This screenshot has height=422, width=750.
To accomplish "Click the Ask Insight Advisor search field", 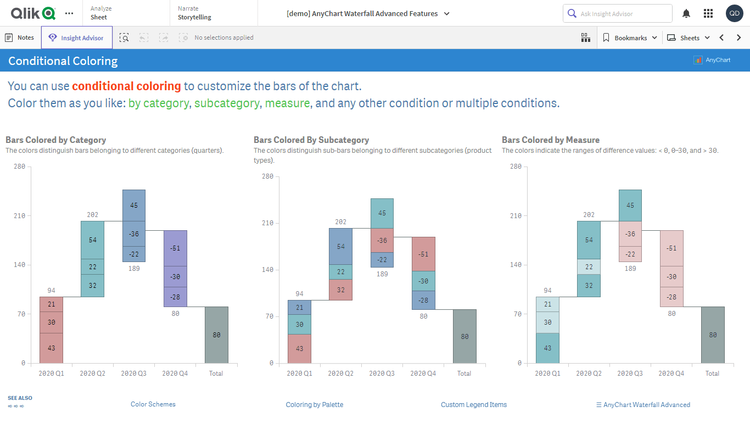I will (620, 13).
